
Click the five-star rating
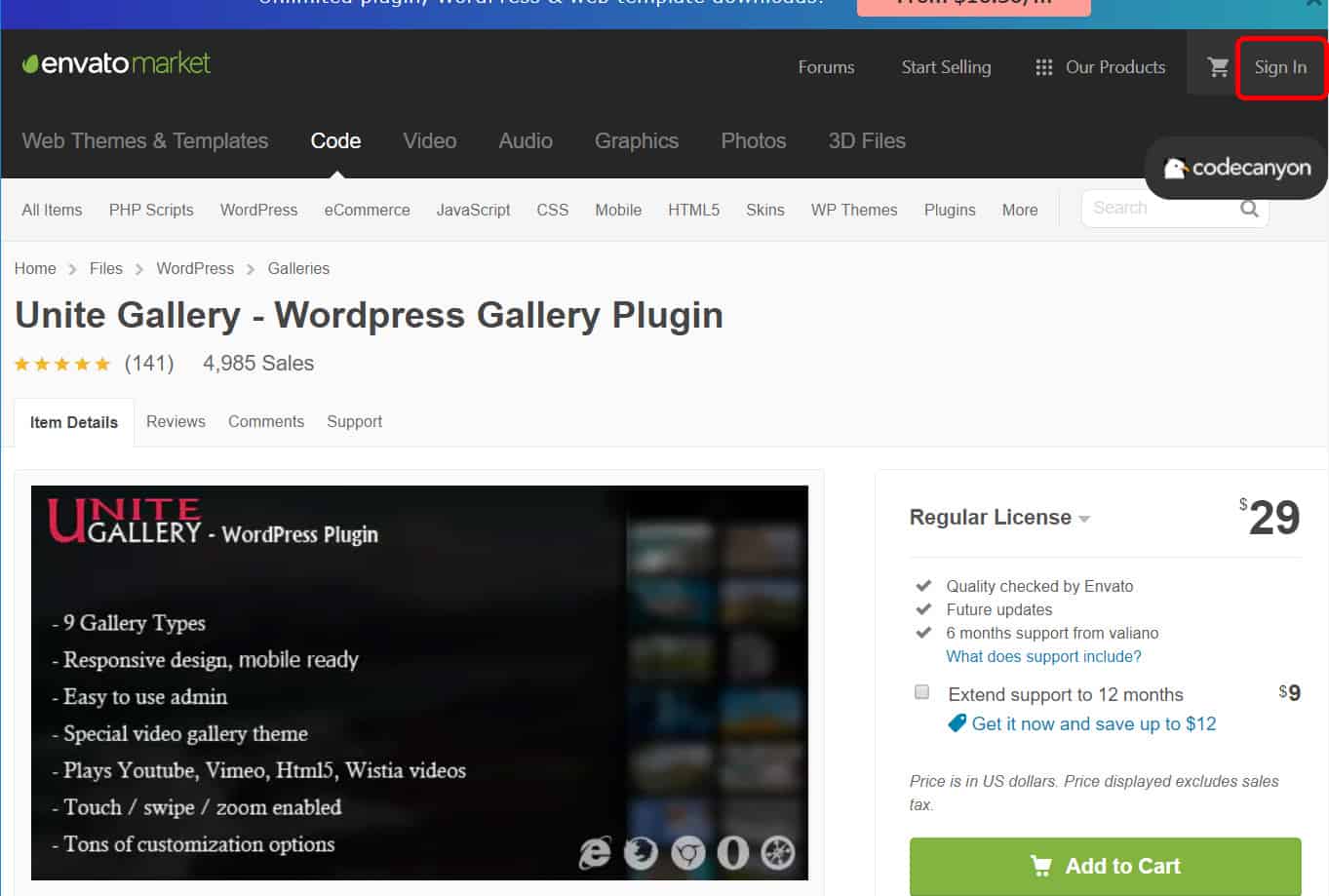tap(62, 364)
